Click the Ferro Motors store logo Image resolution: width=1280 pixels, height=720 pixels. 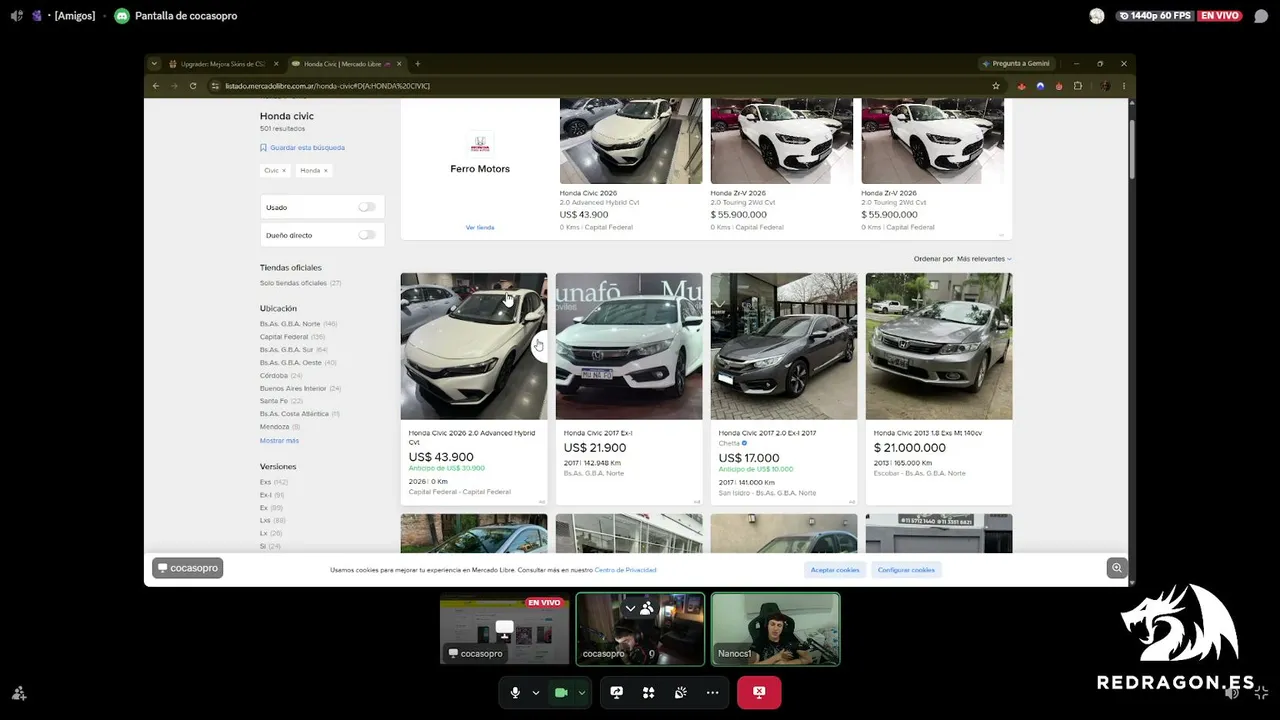pos(480,144)
